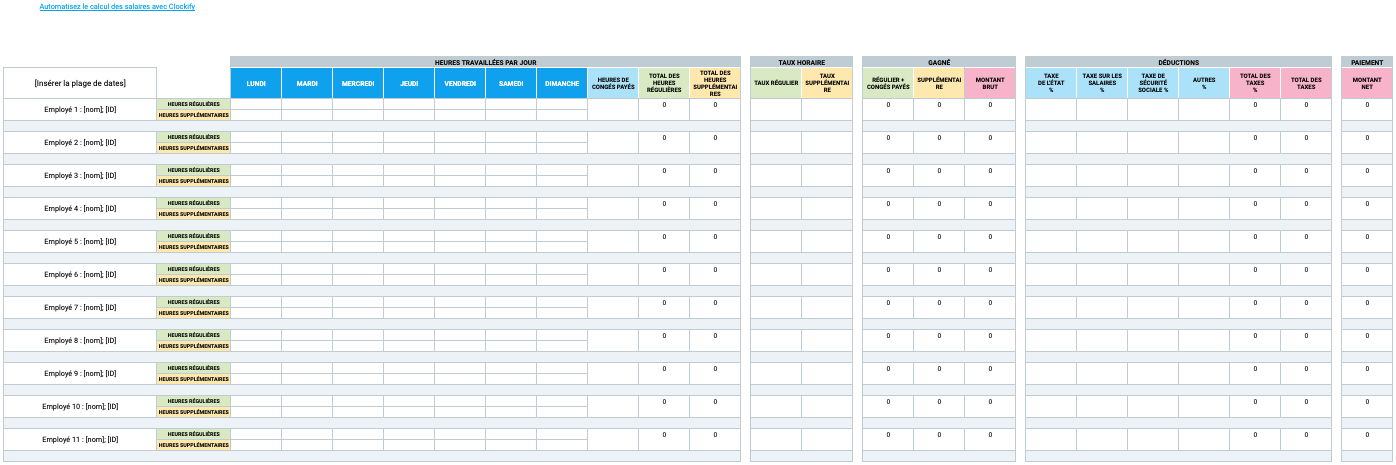This screenshot has height=465, width=1396.
Task: Select the 'TAXE SUR LES SALAIRES %' header
Action: click(1102, 83)
